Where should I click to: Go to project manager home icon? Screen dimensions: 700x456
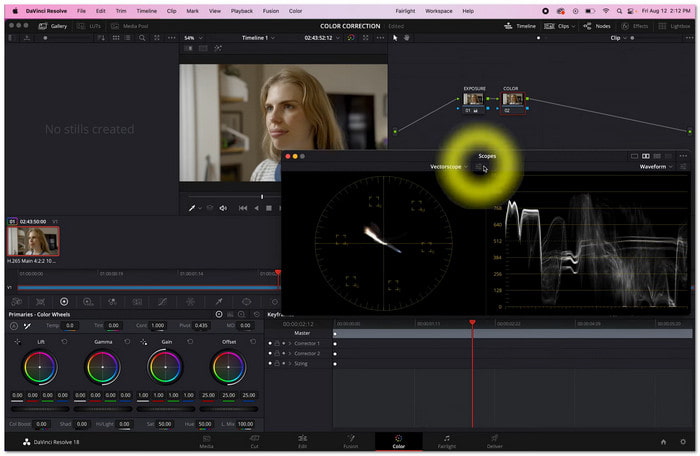[663, 442]
